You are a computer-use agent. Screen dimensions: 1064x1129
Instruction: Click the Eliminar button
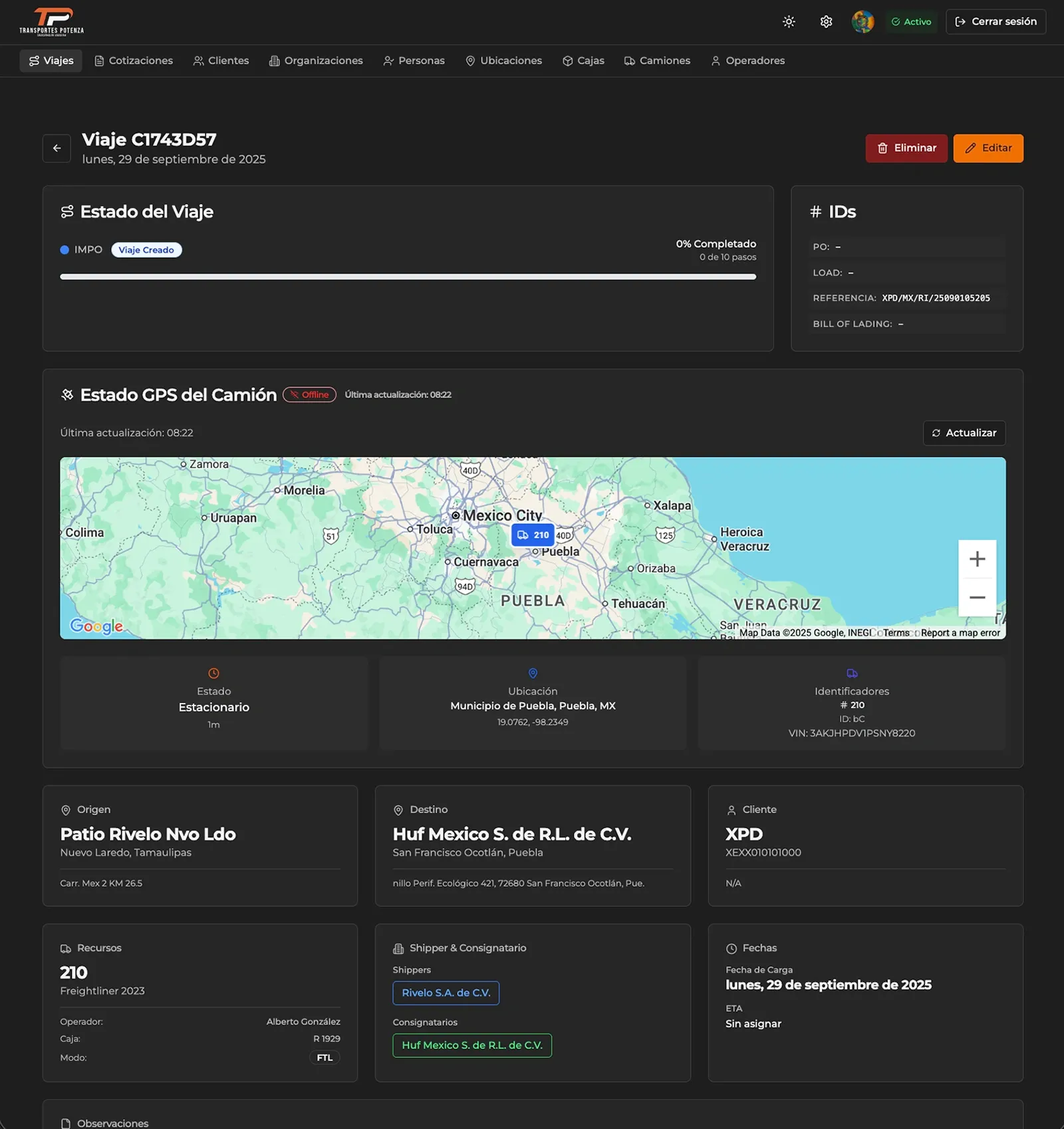(906, 148)
